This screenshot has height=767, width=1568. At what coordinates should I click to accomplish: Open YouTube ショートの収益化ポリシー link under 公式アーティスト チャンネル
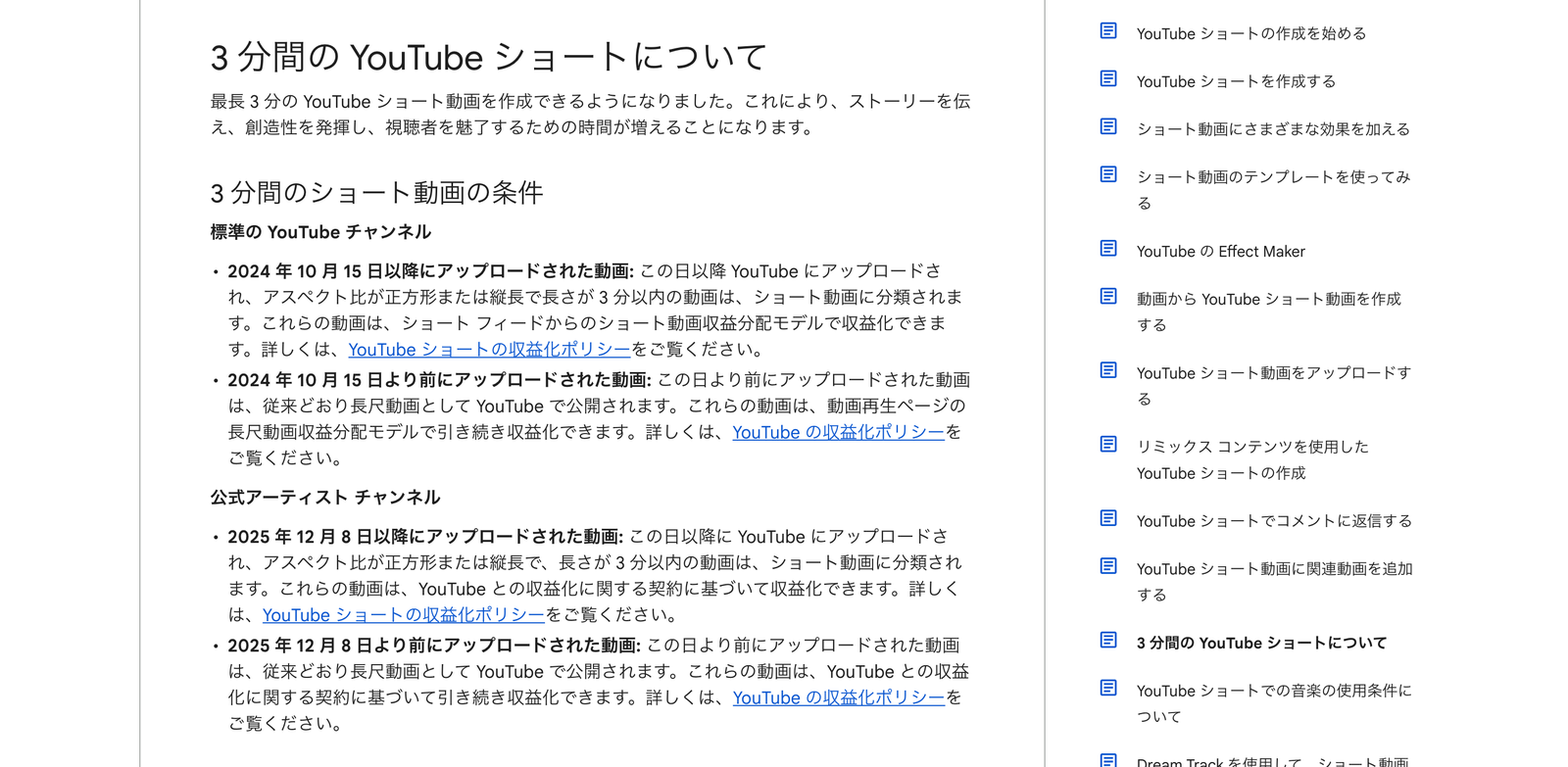[x=403, y=615]
